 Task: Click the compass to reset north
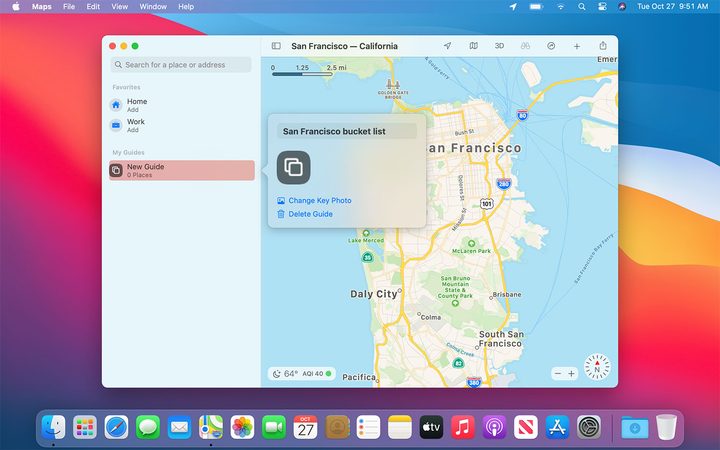(597, 366)
